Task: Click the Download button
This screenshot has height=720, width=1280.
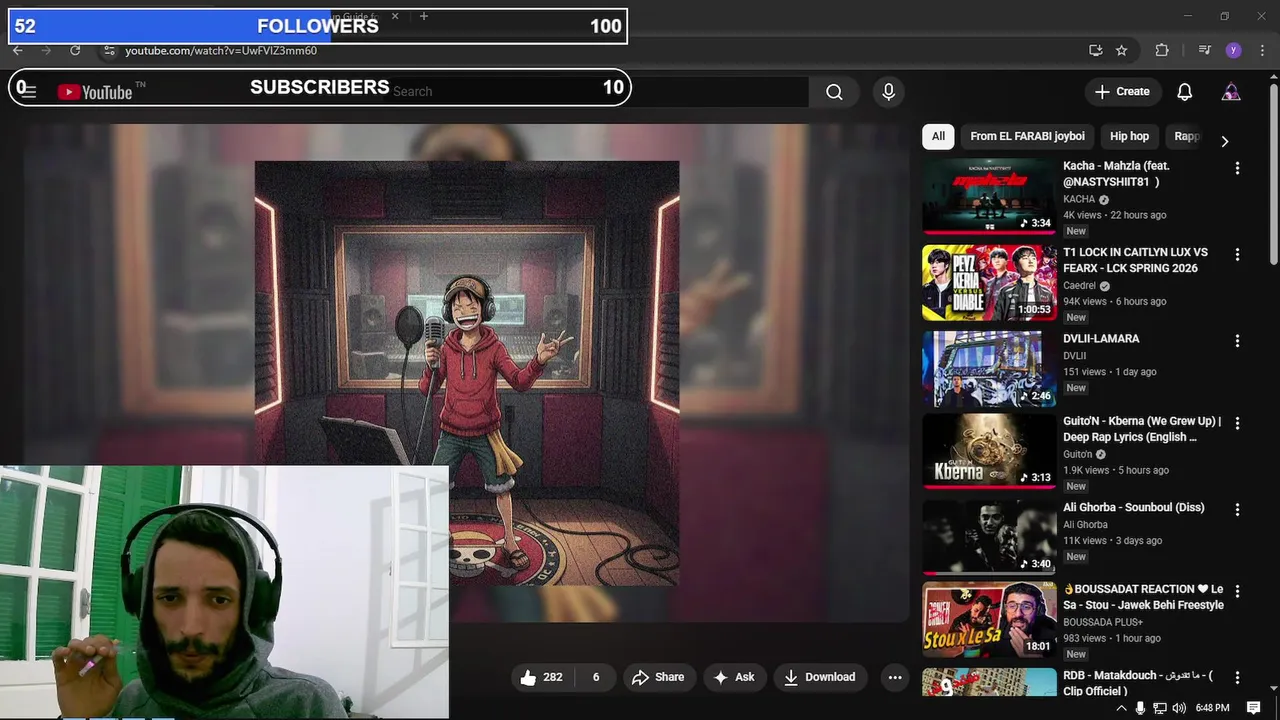Action: (819, 677)
